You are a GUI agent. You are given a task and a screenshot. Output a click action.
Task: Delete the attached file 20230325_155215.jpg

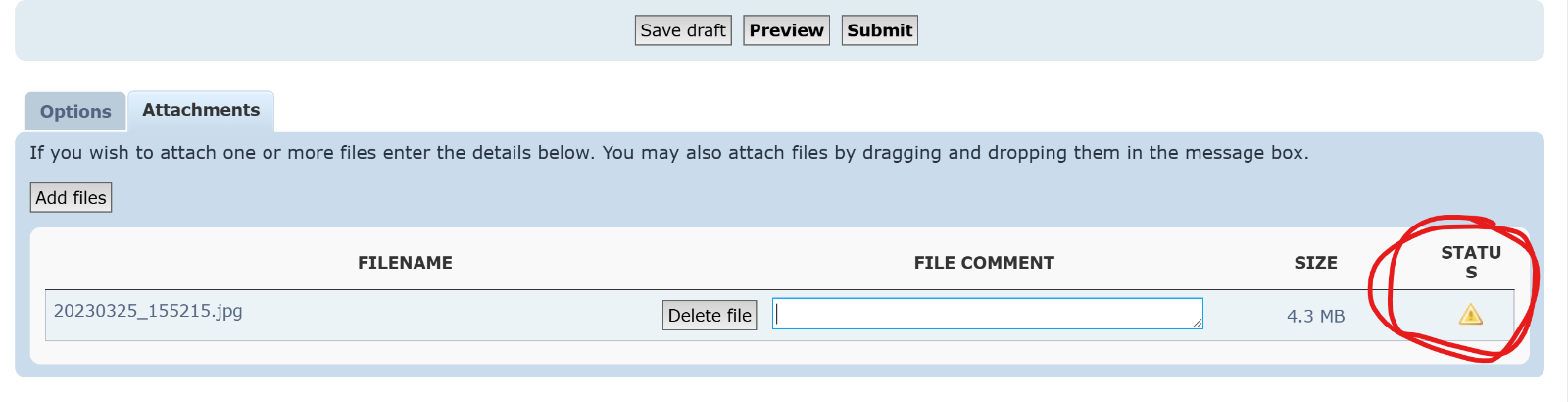point(710,316)
